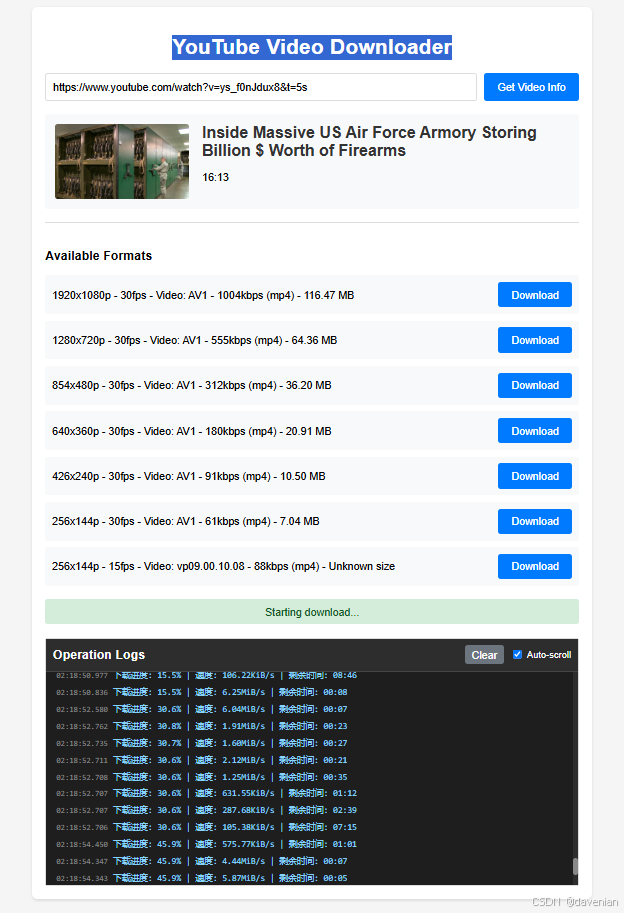Click the video title Inside Massive US Air Force Armory
Screen dimensions: 624x913
[369, 141]
